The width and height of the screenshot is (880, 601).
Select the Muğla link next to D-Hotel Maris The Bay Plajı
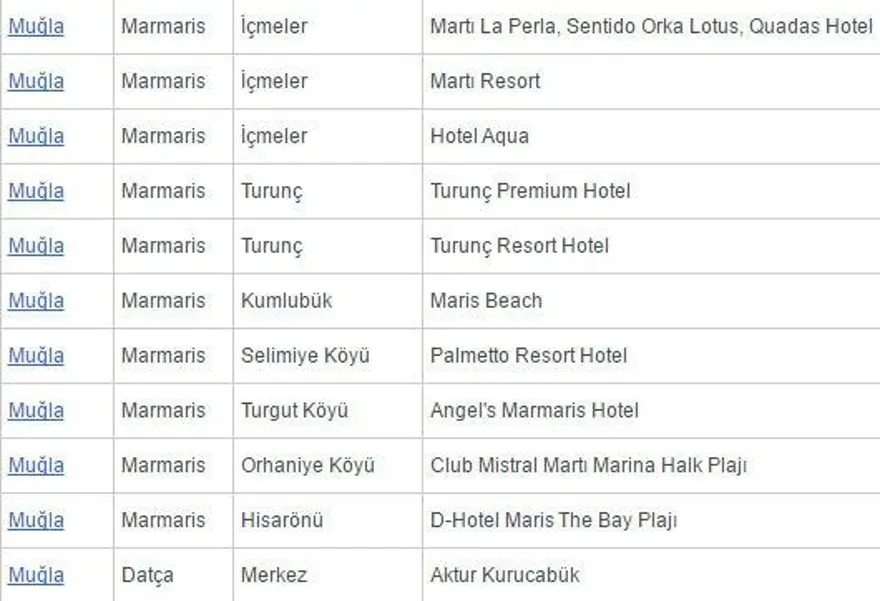point(35,520)
